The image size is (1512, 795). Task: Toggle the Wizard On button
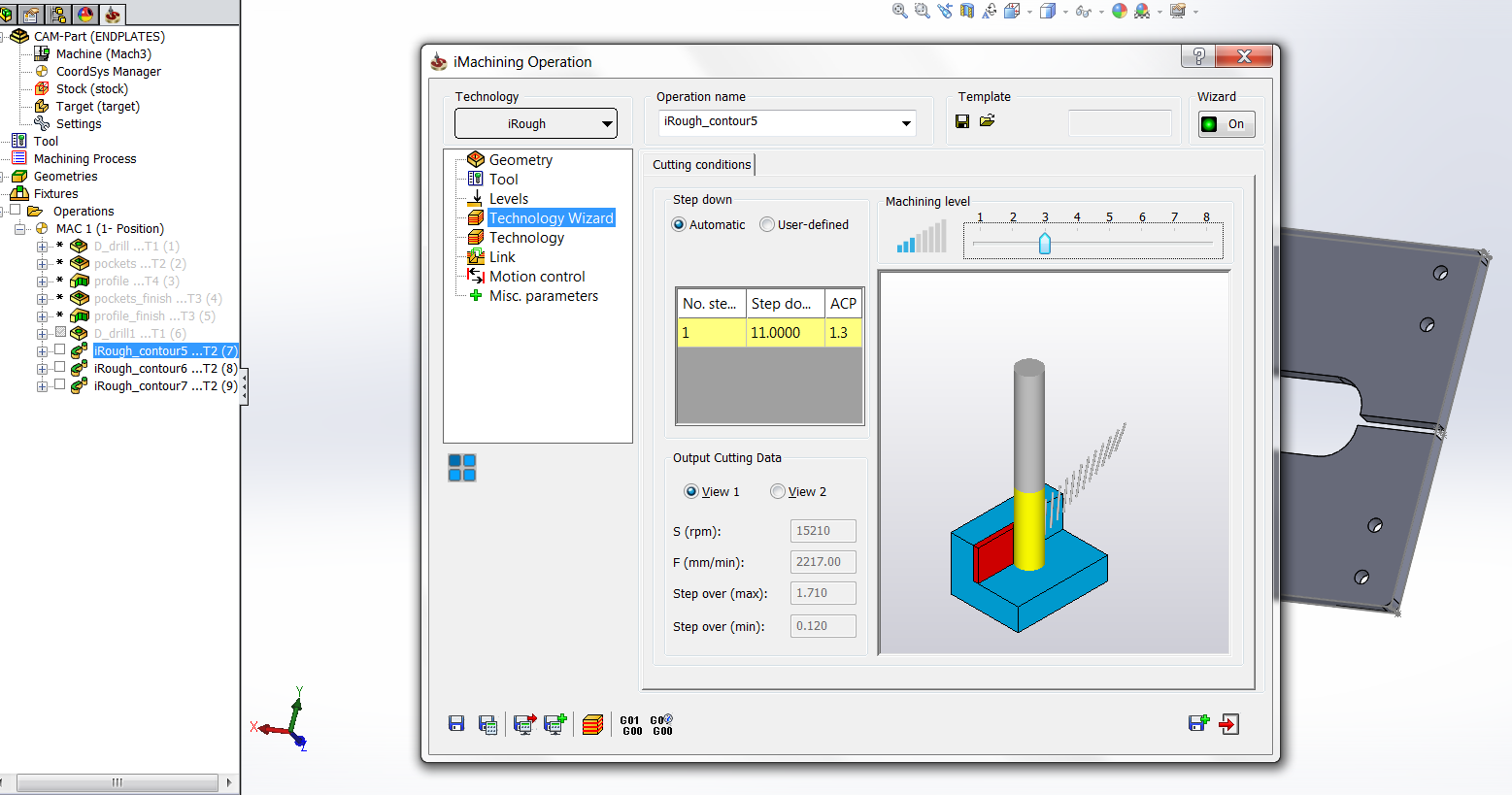click(x=1226, y=124)
